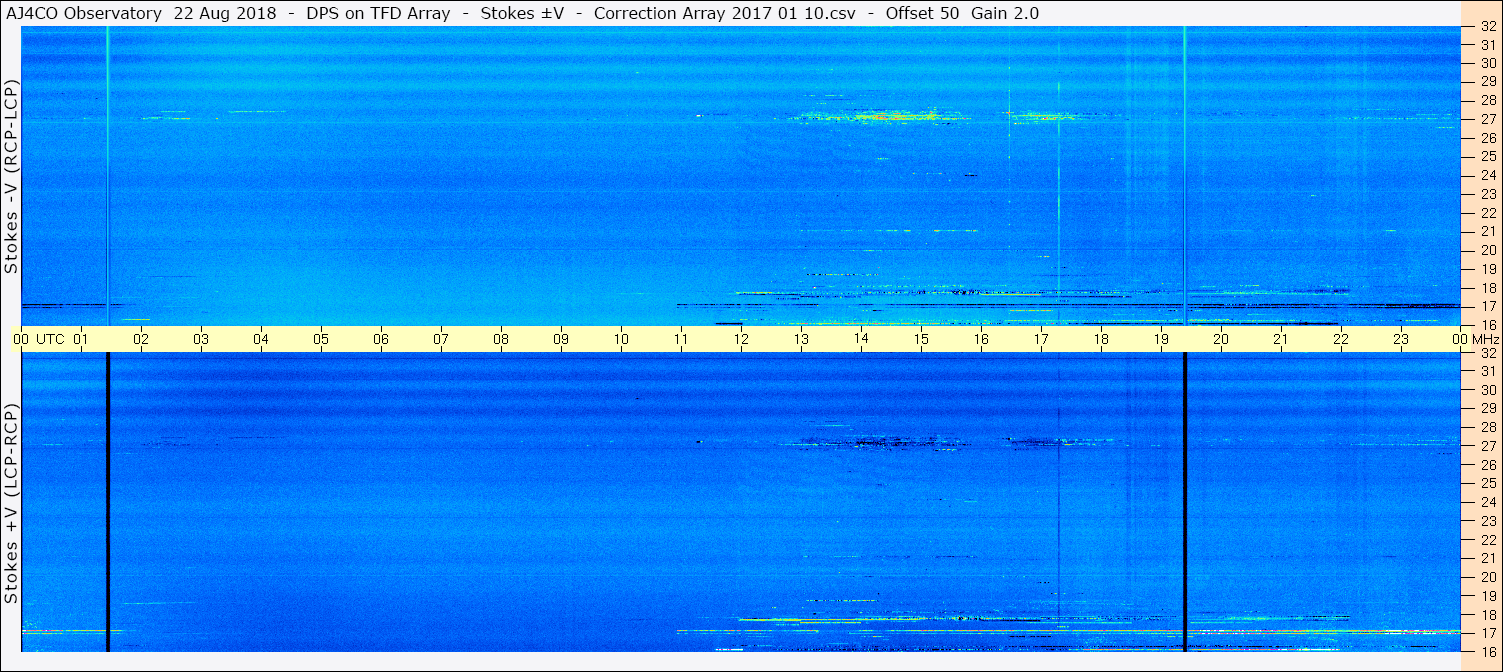Select hour tick "16" on the time axis

coord(981,339)
